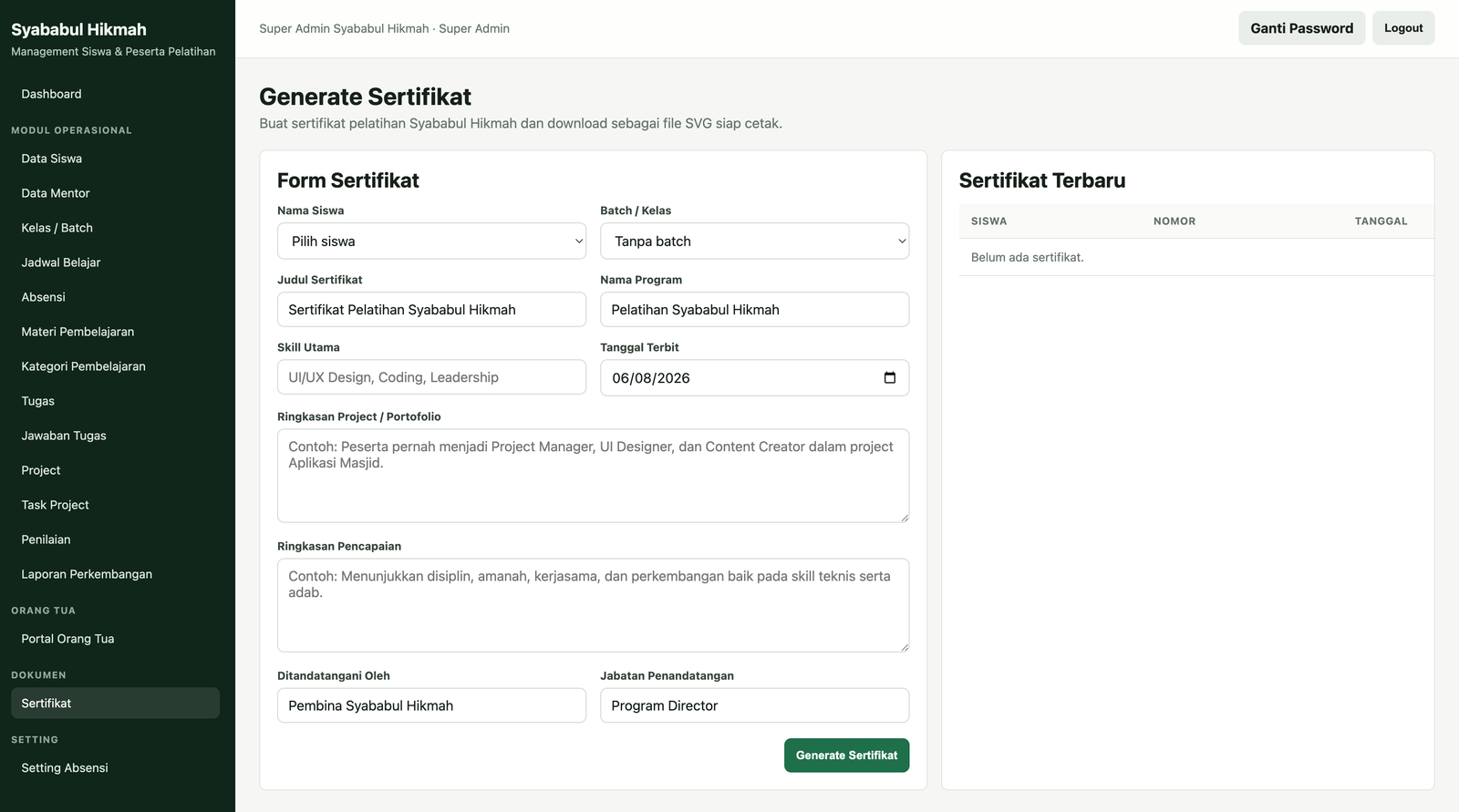Open Jadwal Belajar sidebar item

(x=115, y=262)
